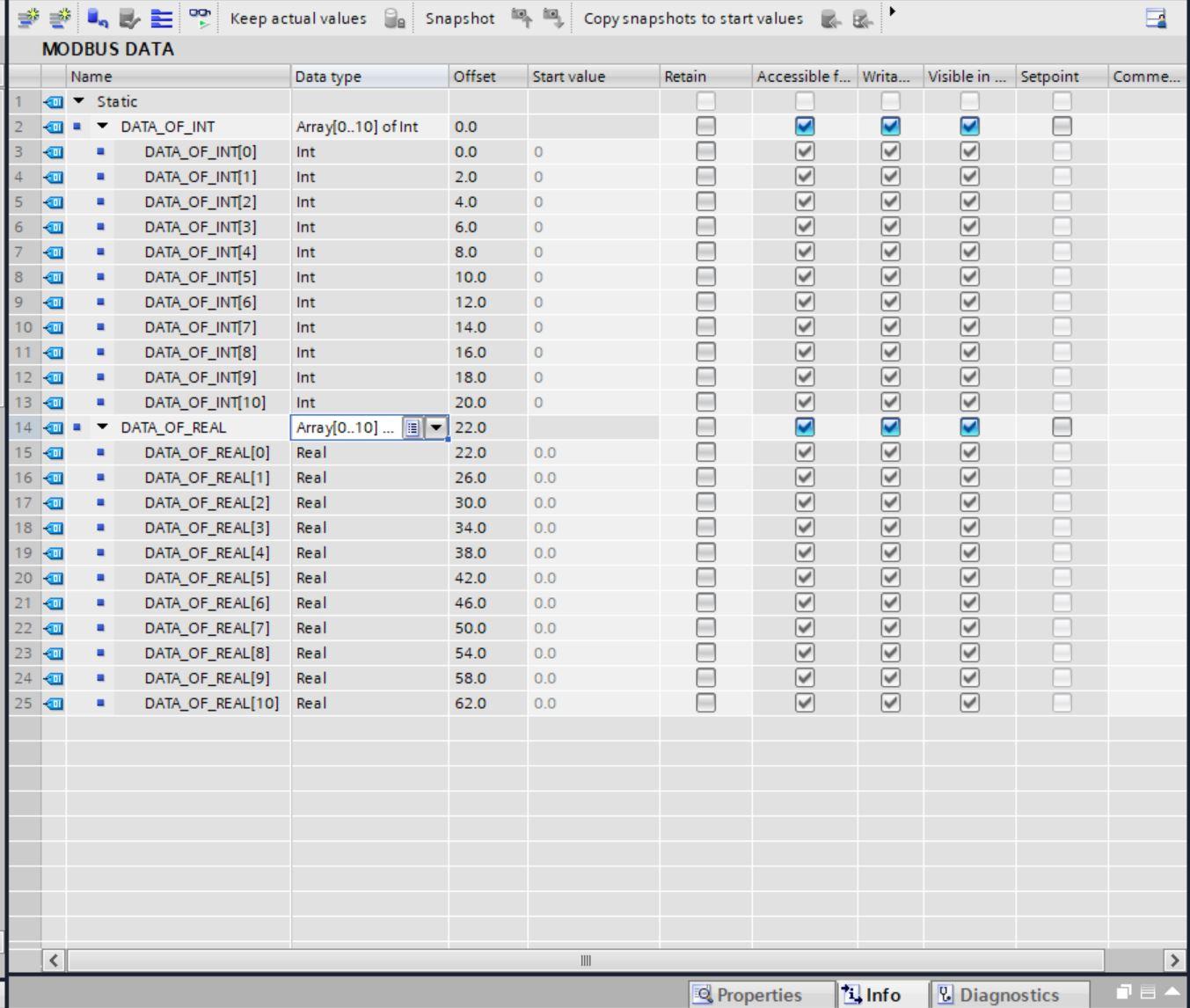
Task: Expand inspector window with up arrow
Action: [1172, 992]
